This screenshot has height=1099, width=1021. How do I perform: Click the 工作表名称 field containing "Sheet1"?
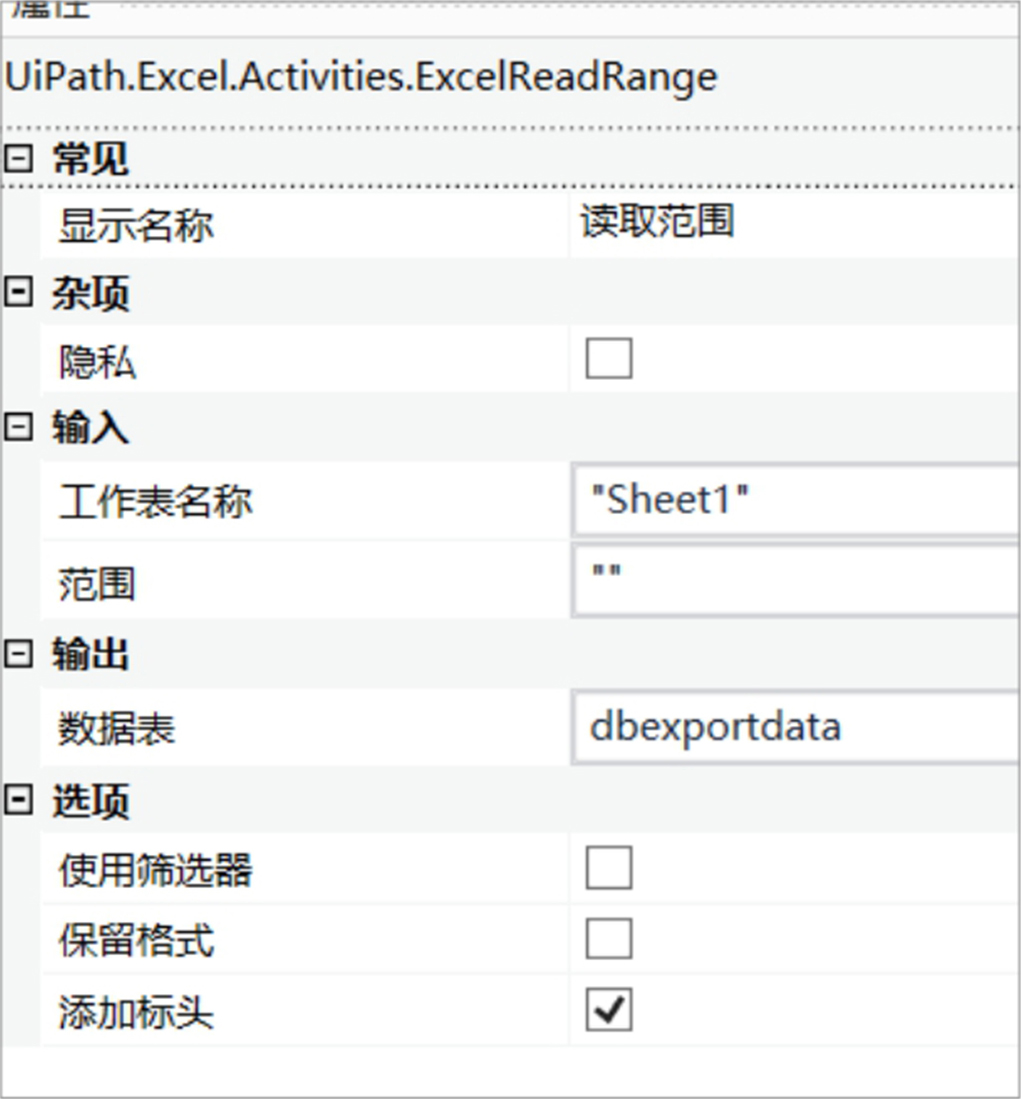pos(796,500)
